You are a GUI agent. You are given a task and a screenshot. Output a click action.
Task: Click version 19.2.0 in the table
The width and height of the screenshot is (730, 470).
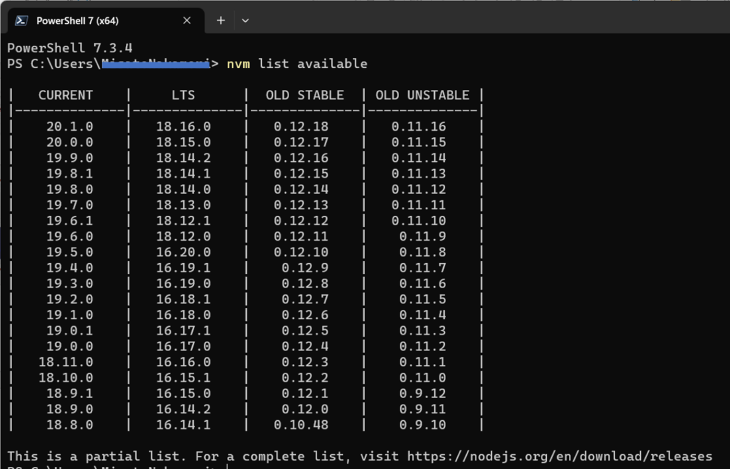click(x=69, y=299)
